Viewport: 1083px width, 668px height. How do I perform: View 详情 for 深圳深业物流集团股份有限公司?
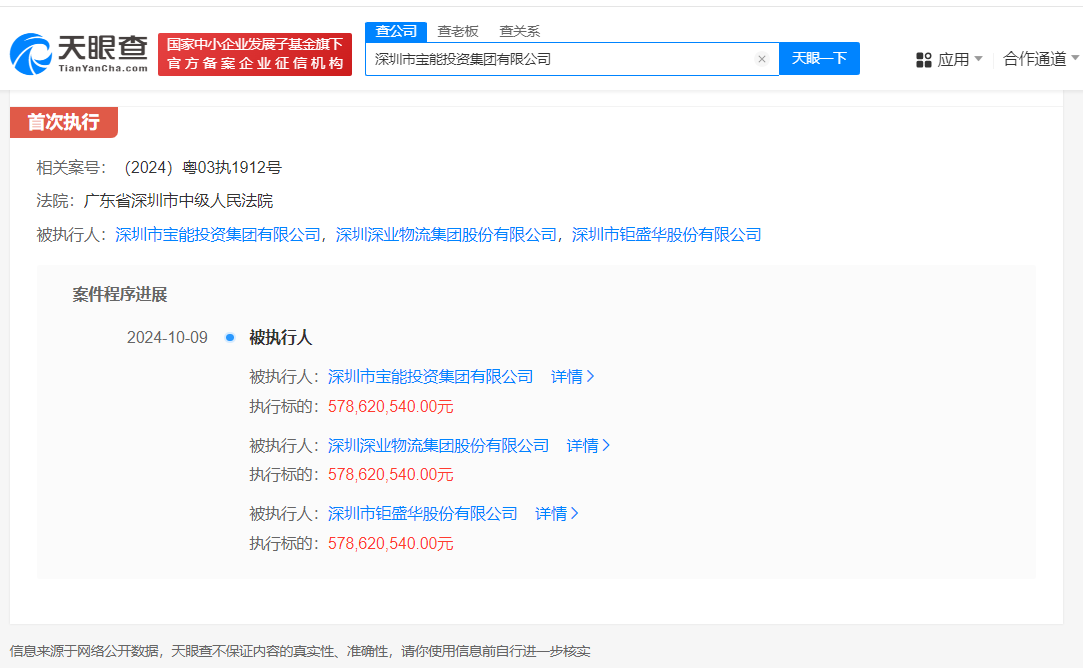tap(588, 446)
